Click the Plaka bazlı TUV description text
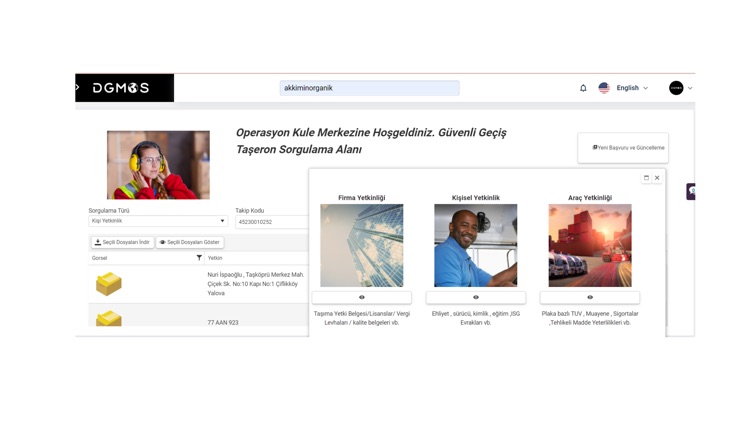This screenshot has height=422, width=750. pos(590,318)
